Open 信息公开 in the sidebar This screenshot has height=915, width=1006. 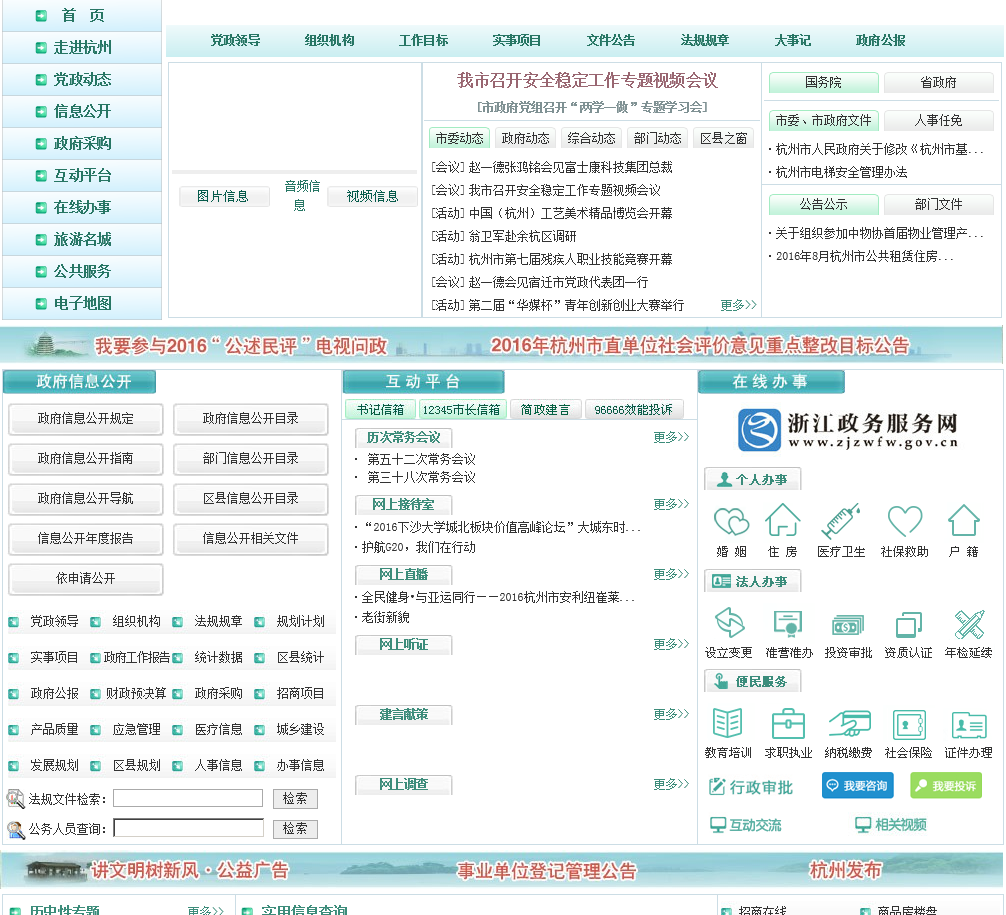(82, 112)
